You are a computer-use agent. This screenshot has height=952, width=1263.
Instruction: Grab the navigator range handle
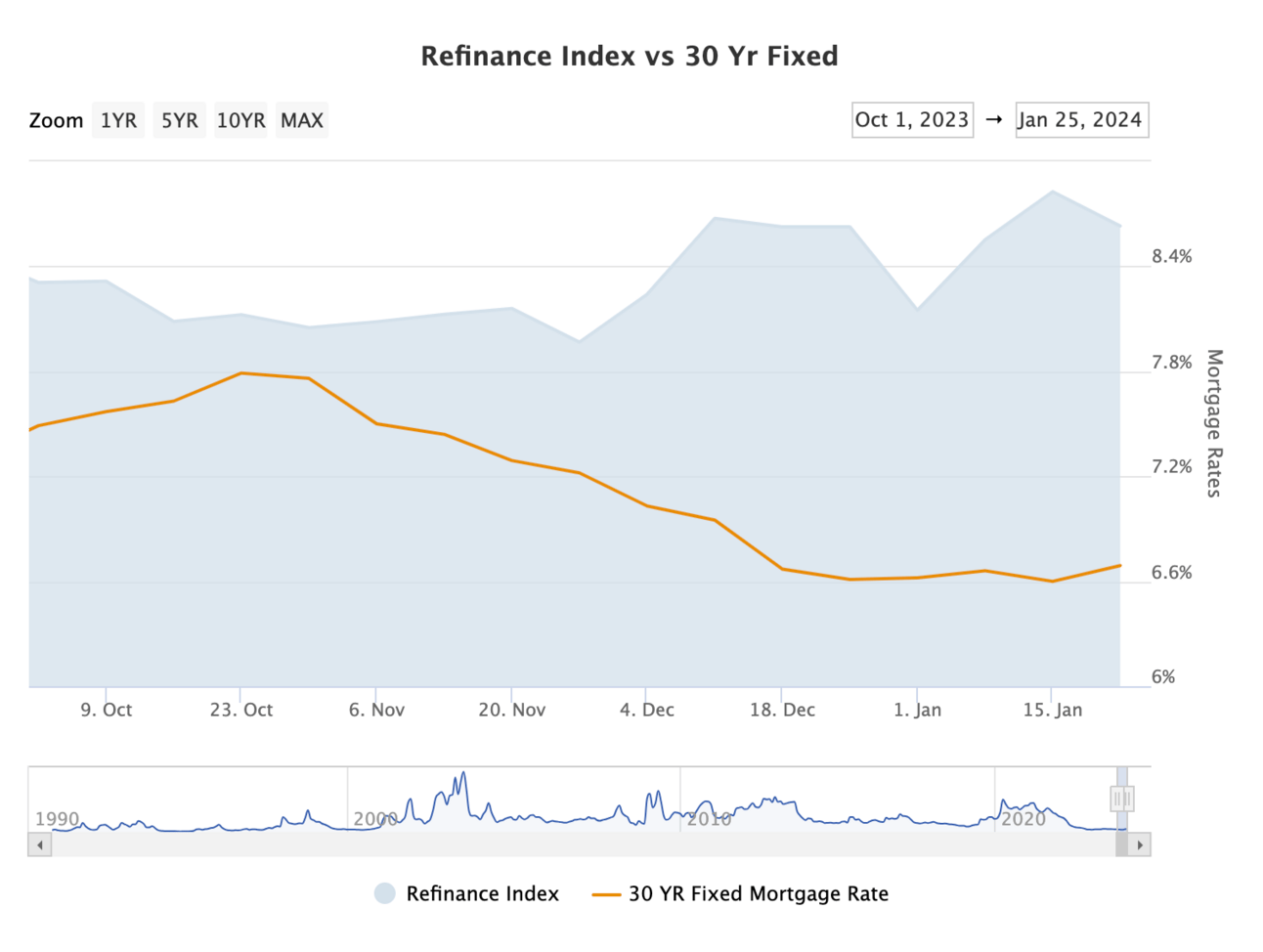[1122, 799]
